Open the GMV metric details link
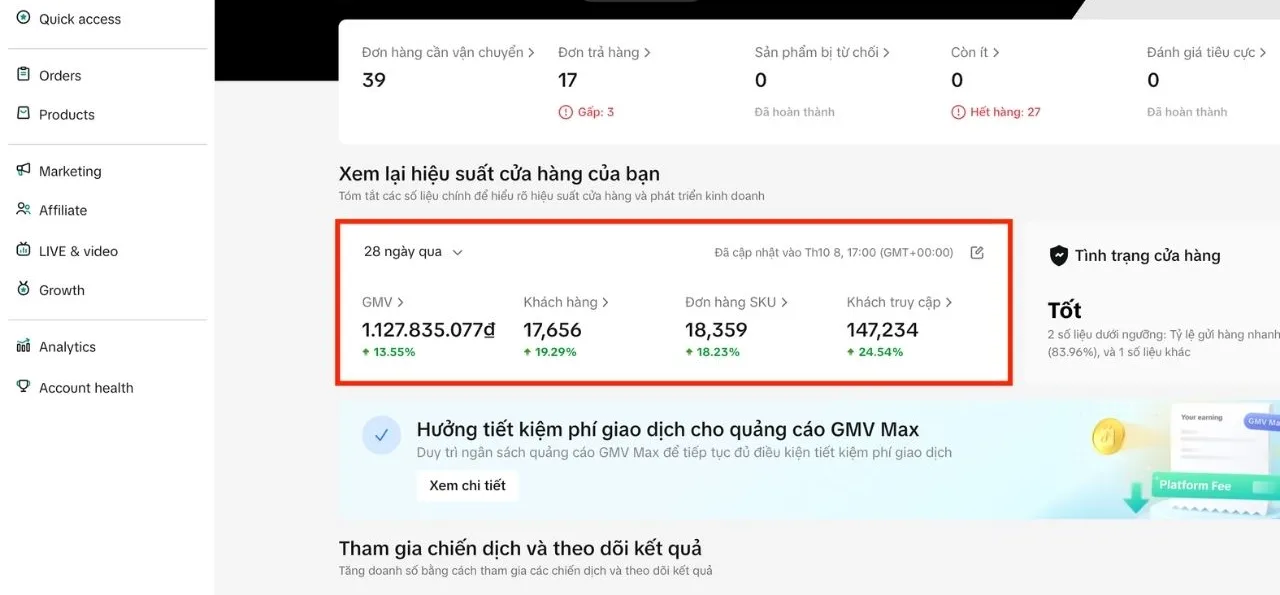Viewport: 1280px width, 595px height. tap(383, 302)
